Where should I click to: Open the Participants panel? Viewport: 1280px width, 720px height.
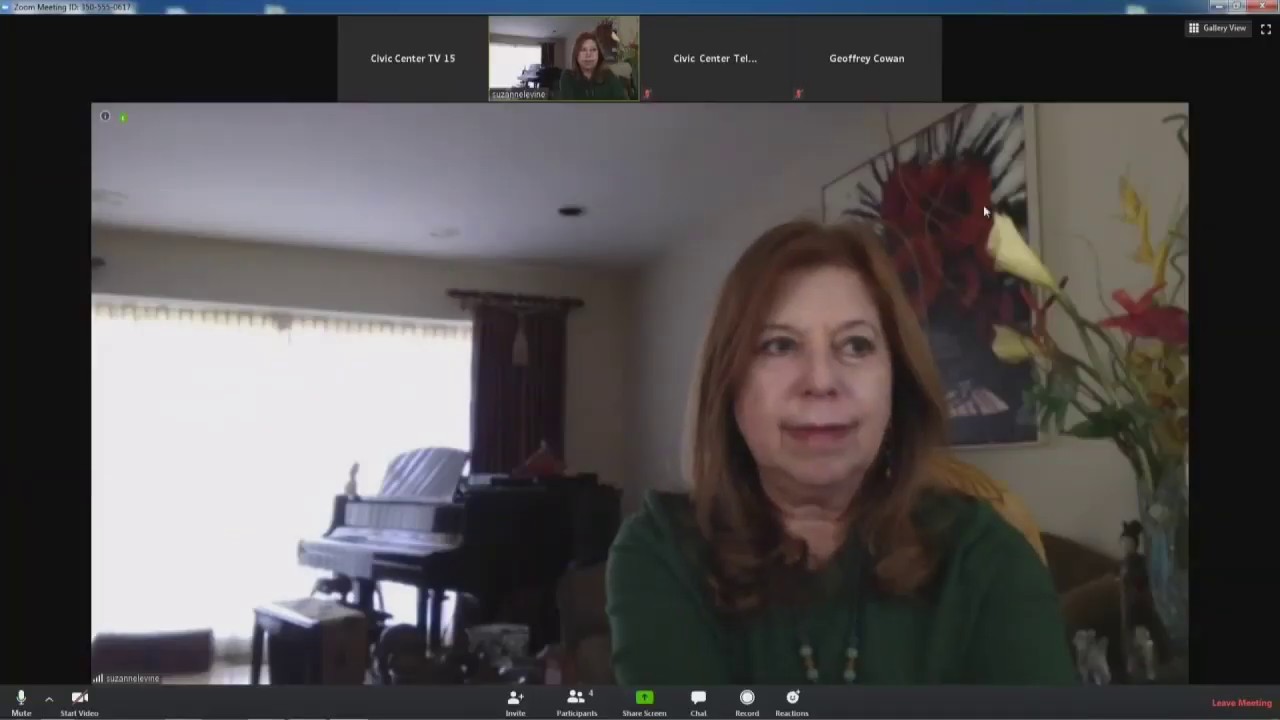point(576,701)
